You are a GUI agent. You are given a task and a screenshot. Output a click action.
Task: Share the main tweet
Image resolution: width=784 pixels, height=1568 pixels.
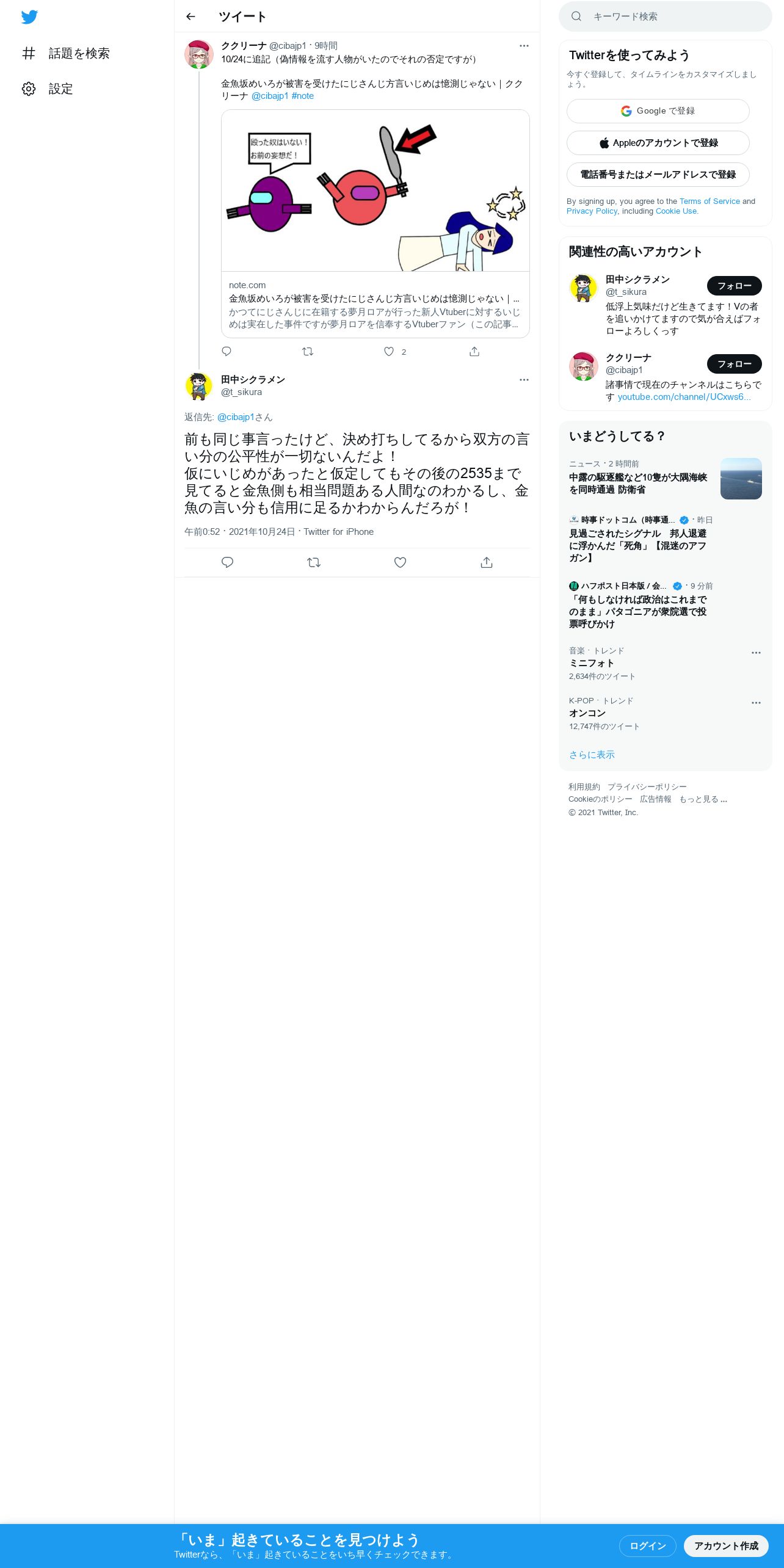487,562
